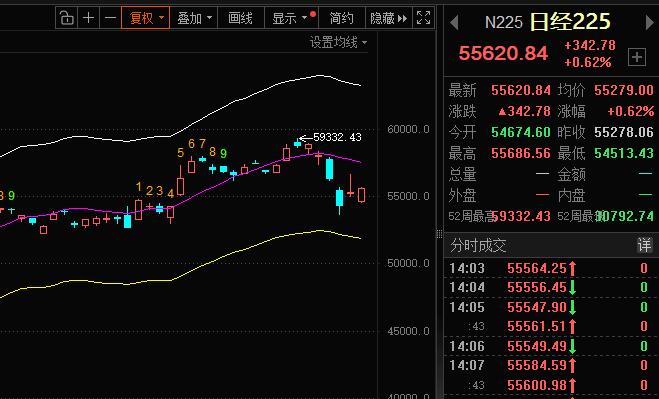Select the 14:05 trade row 55547.90
The image size is (659, 399).
551,307
